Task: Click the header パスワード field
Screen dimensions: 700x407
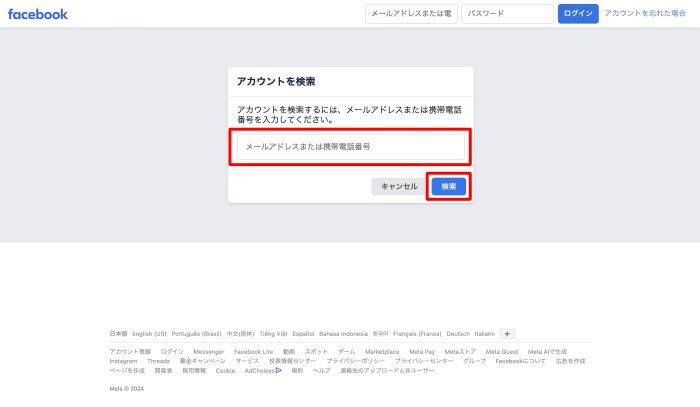Action: [507, 14]
